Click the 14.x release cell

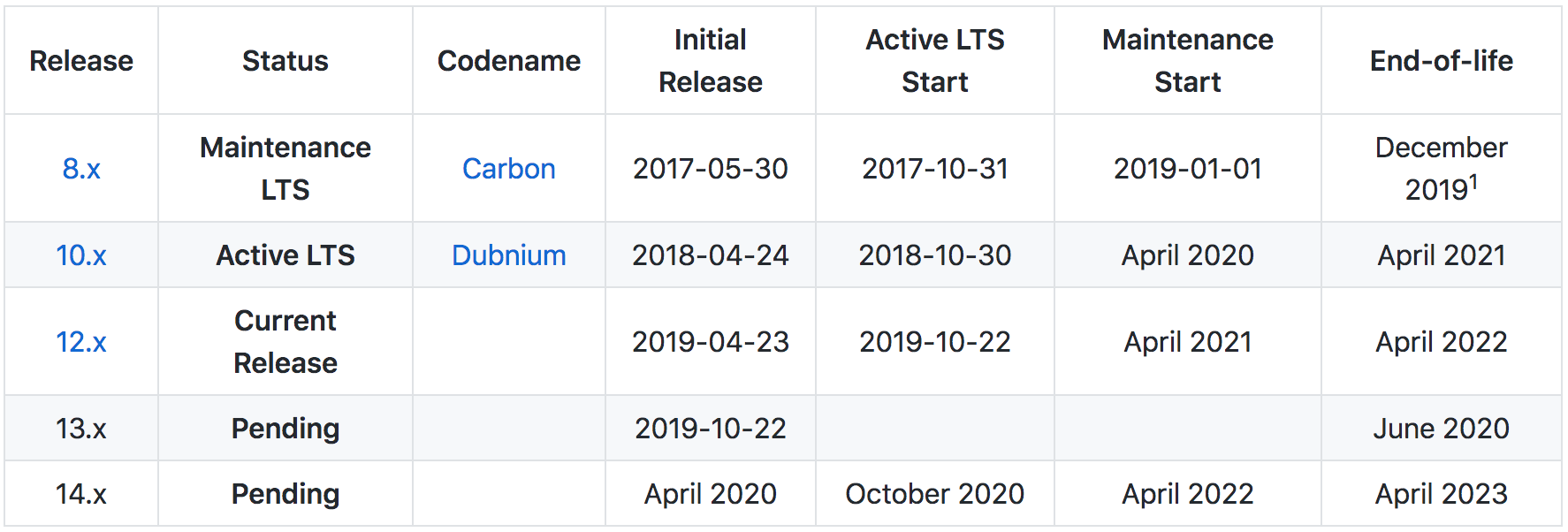[81, 494]
